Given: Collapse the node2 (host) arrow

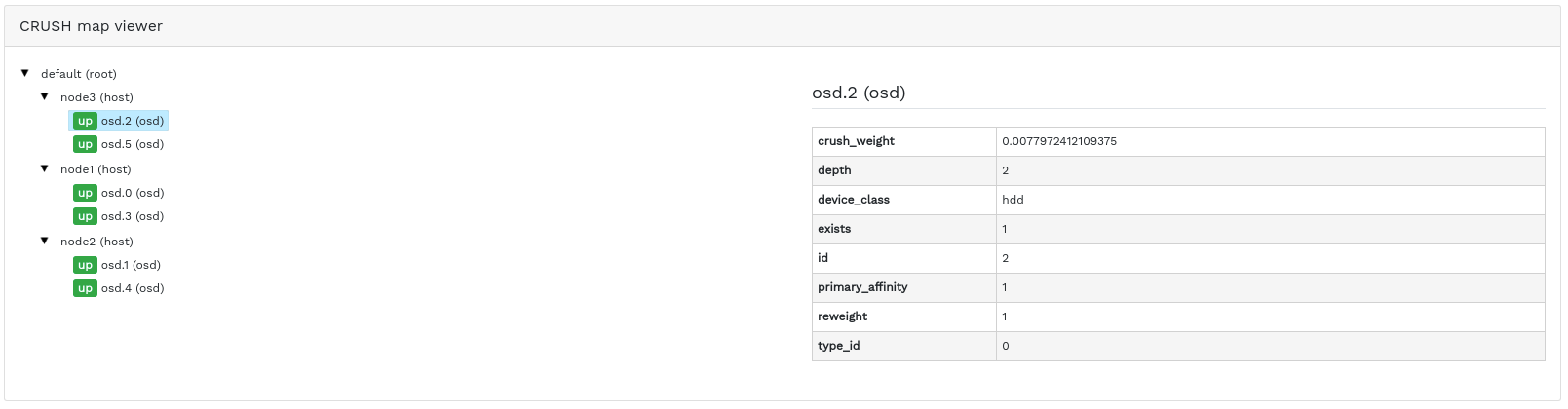Looking at the screenshot, I should pos(45,241).
